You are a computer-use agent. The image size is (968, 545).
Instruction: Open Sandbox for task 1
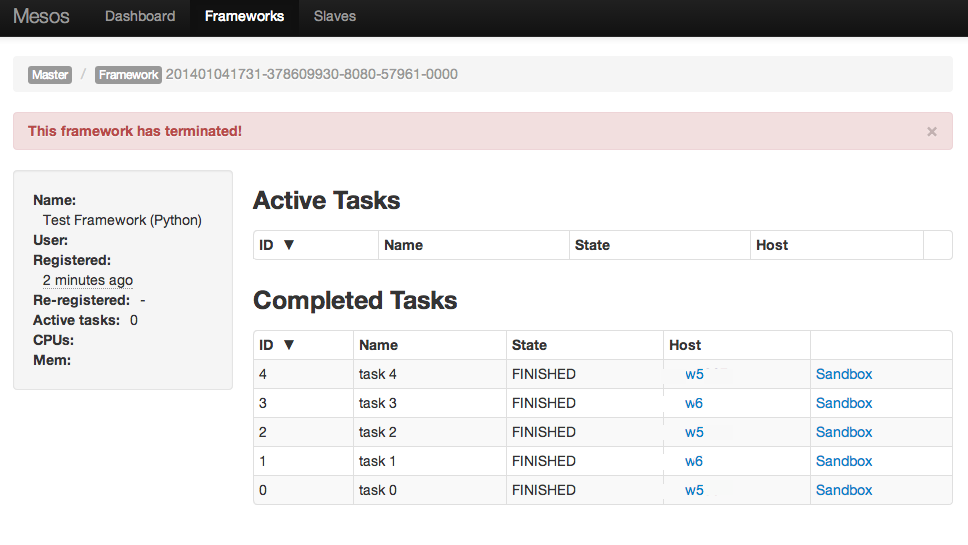844,461
